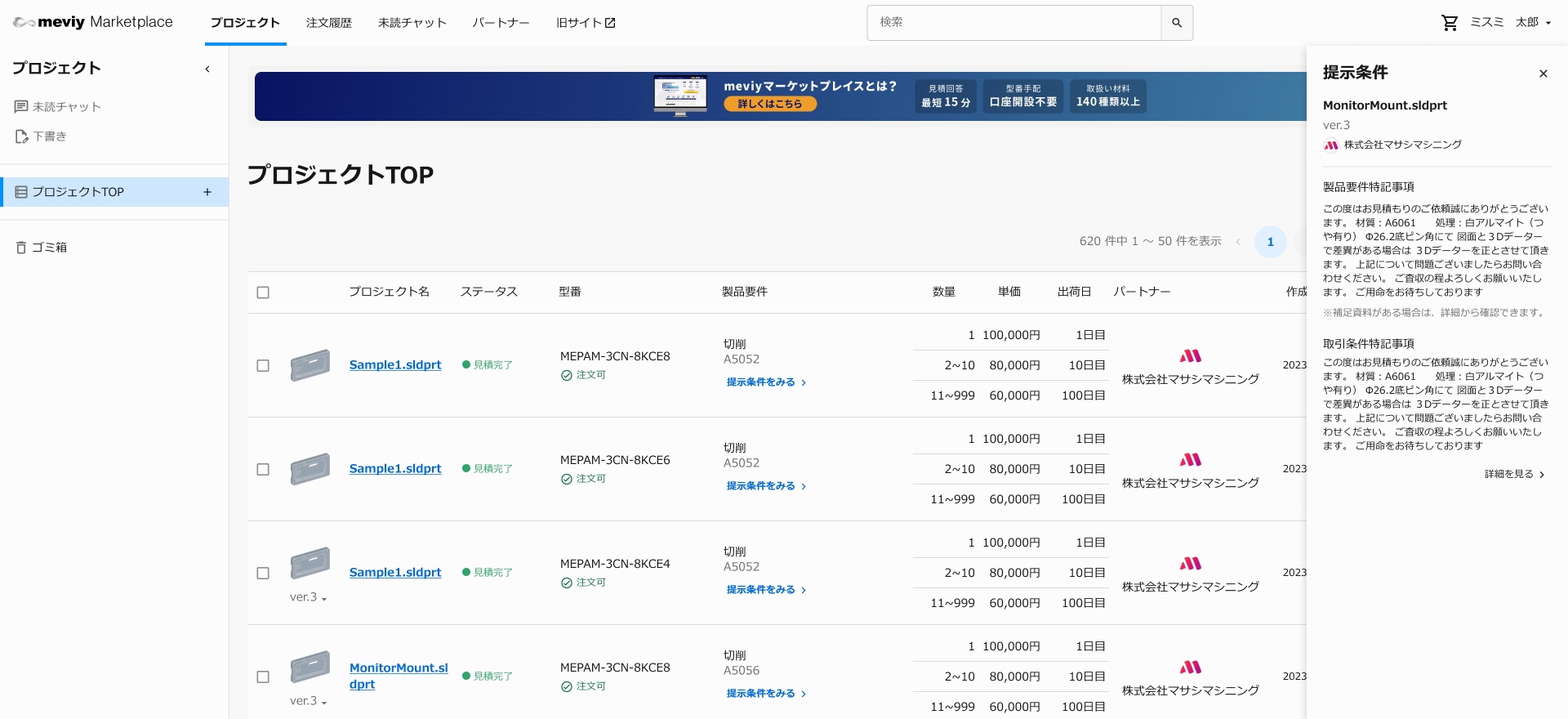This screenshot has height=719, width=1568.
Task: Close the 提示条件 side panel
Action: [x=1543, y=74]
